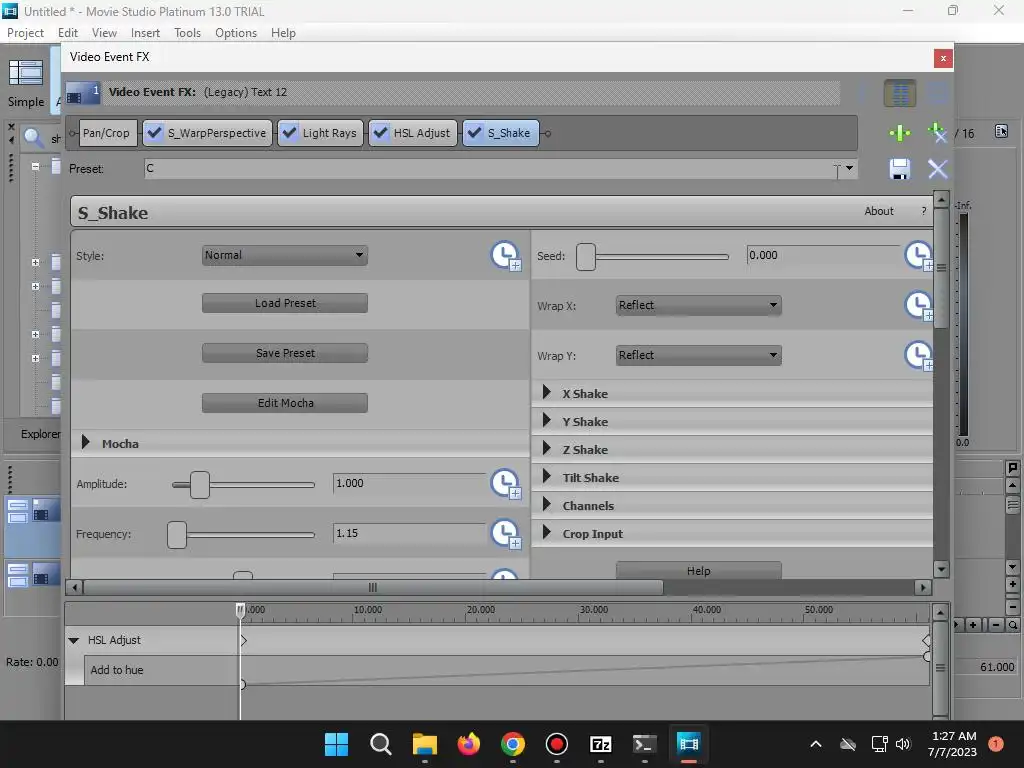Click the Seed animate clock icon
This screenshot has width=1024, height=768.
[x=918, y=255]
